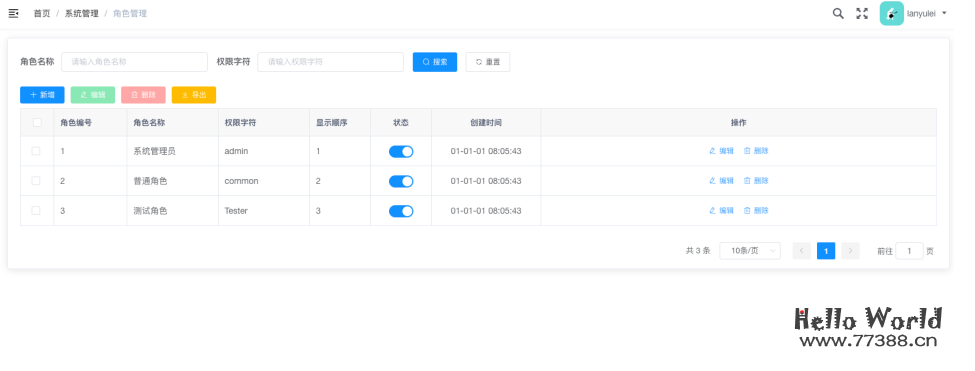
Task: Click the lanyulei username text
Action: click(922, 13)
